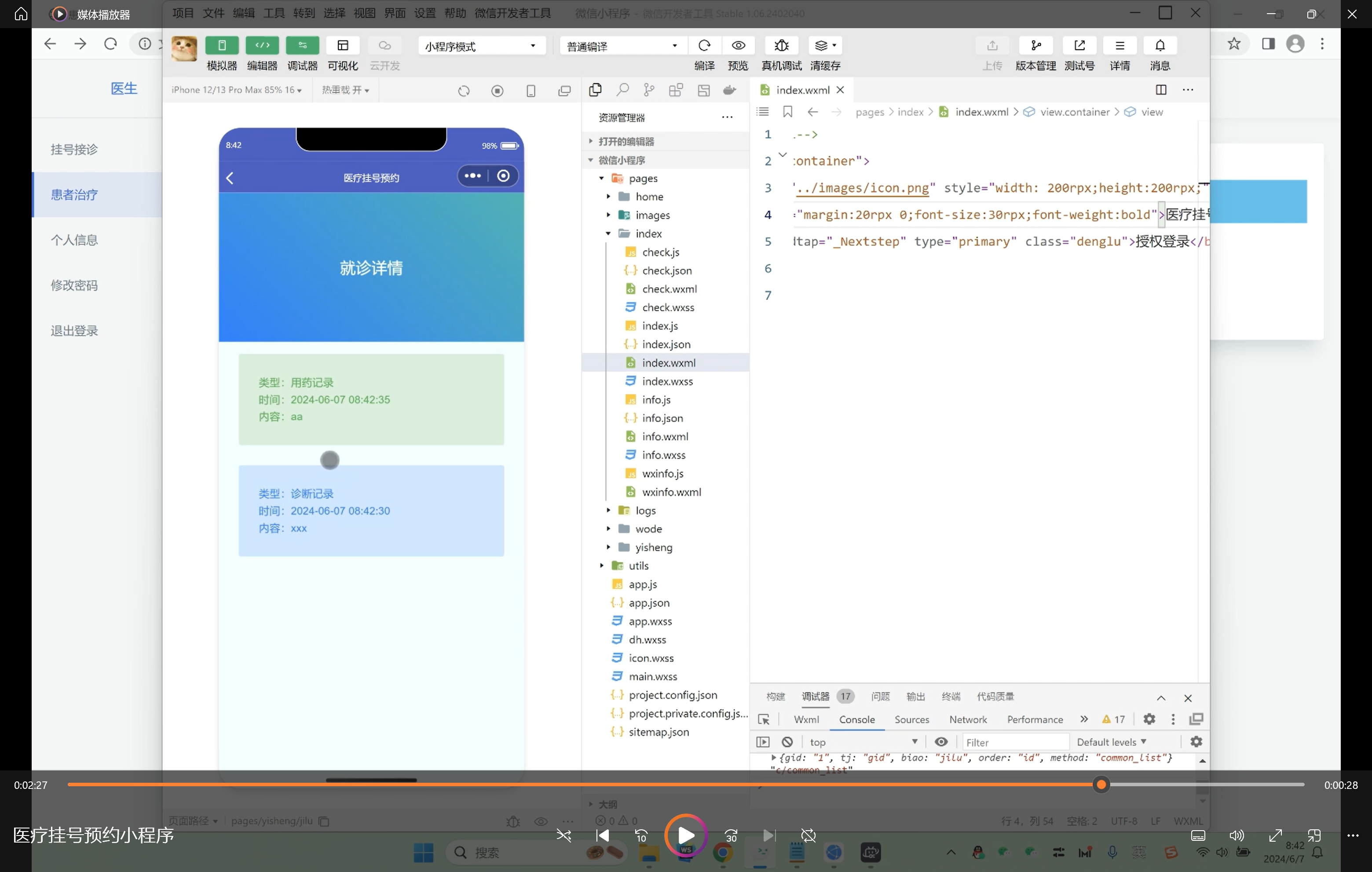Switch to the 问题 problems tab

pos(880,697)
